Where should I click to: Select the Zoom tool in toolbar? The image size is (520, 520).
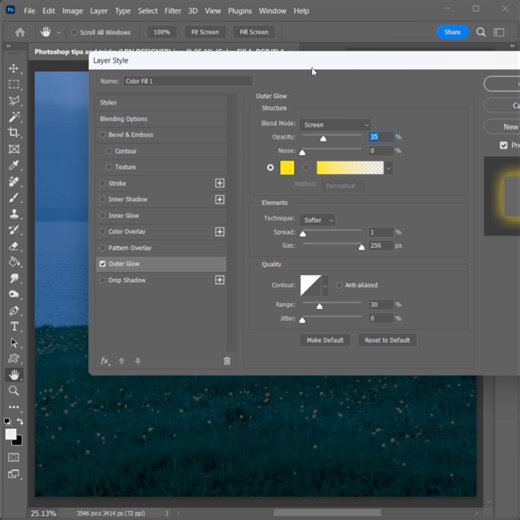(x=14, y=391)
